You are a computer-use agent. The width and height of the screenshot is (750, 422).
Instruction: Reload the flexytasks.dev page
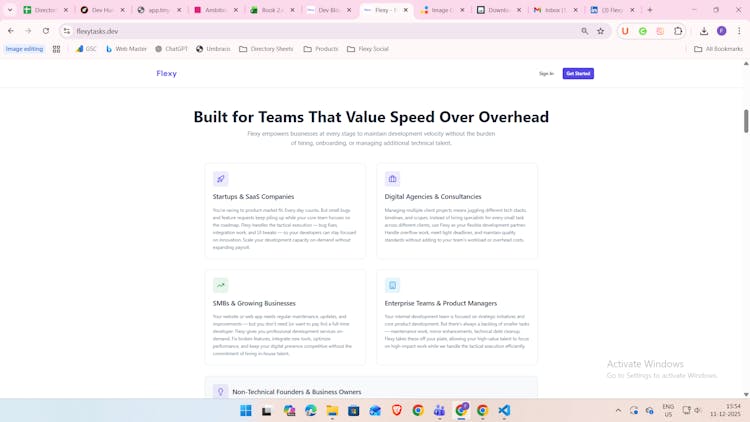[x=46, y=31]
